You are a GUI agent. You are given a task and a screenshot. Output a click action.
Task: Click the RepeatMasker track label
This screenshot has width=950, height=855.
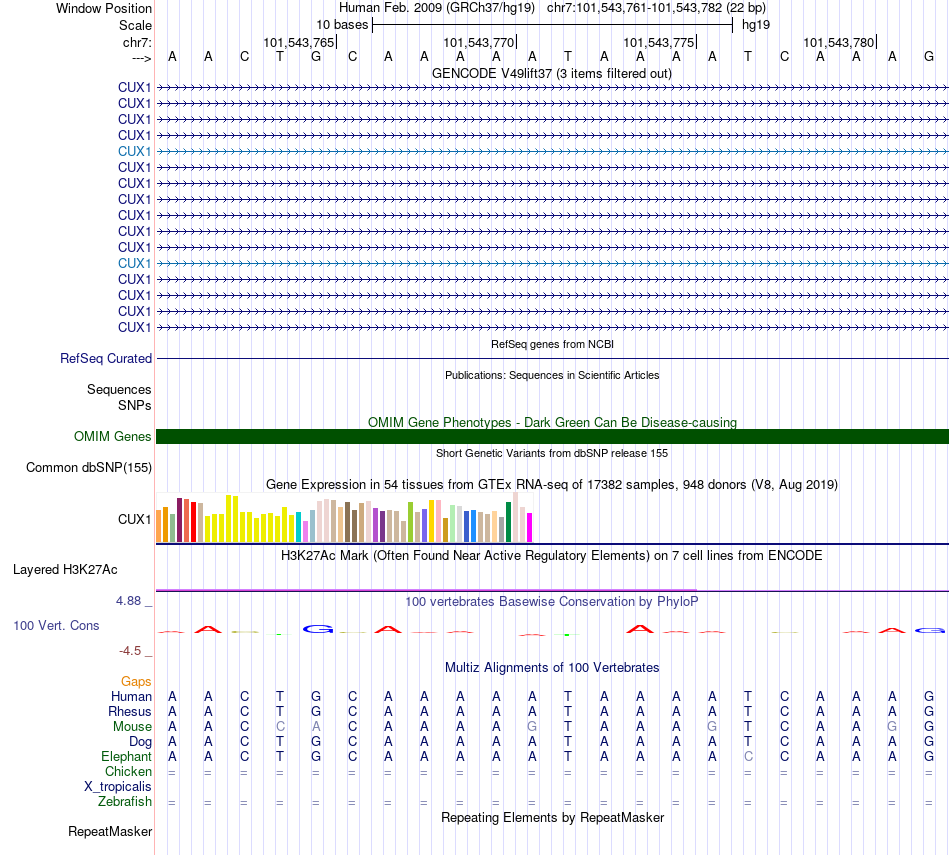pos(110,831)
